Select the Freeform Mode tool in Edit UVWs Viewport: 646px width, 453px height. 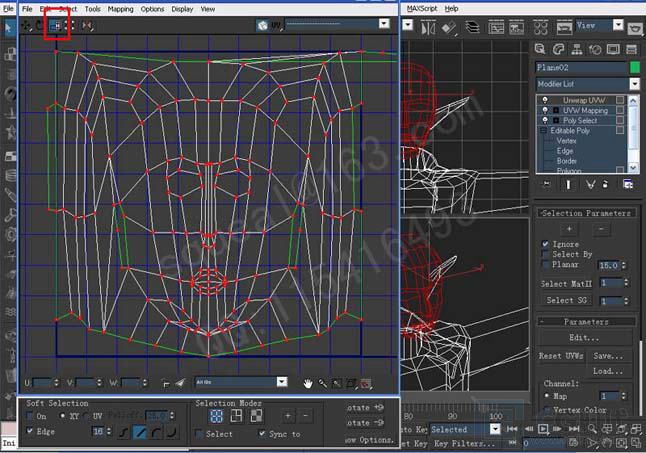(70, 26)
